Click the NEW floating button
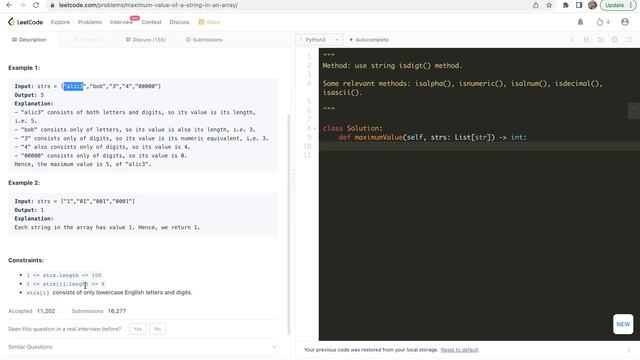Viewport: 640px width, 360px height. click(623, 324)
